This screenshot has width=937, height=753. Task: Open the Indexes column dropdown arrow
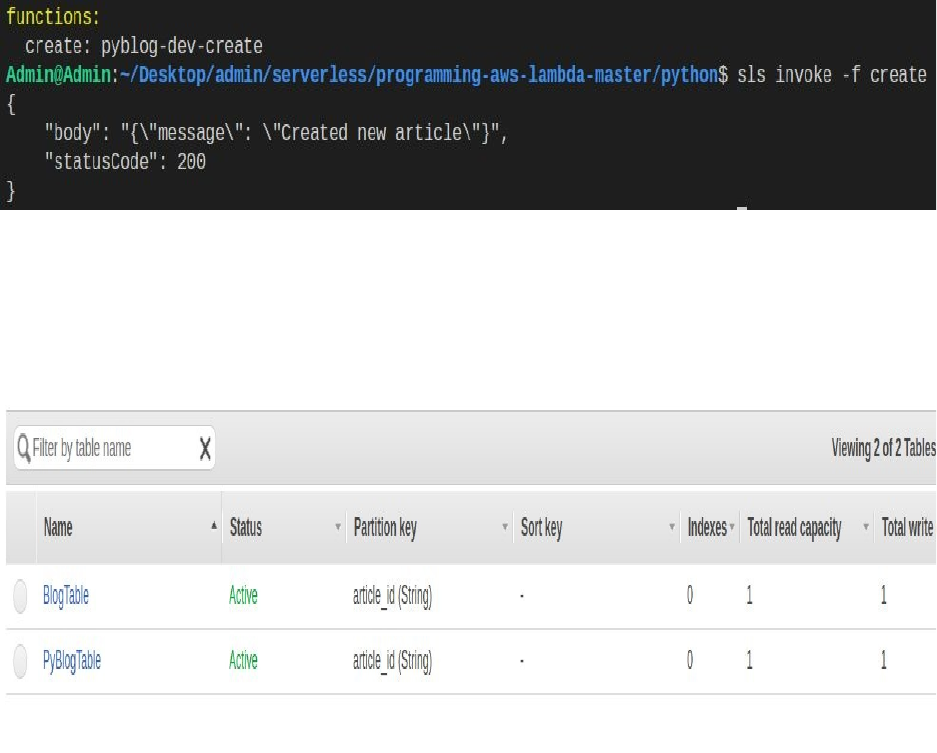click(x=732, y=528)
